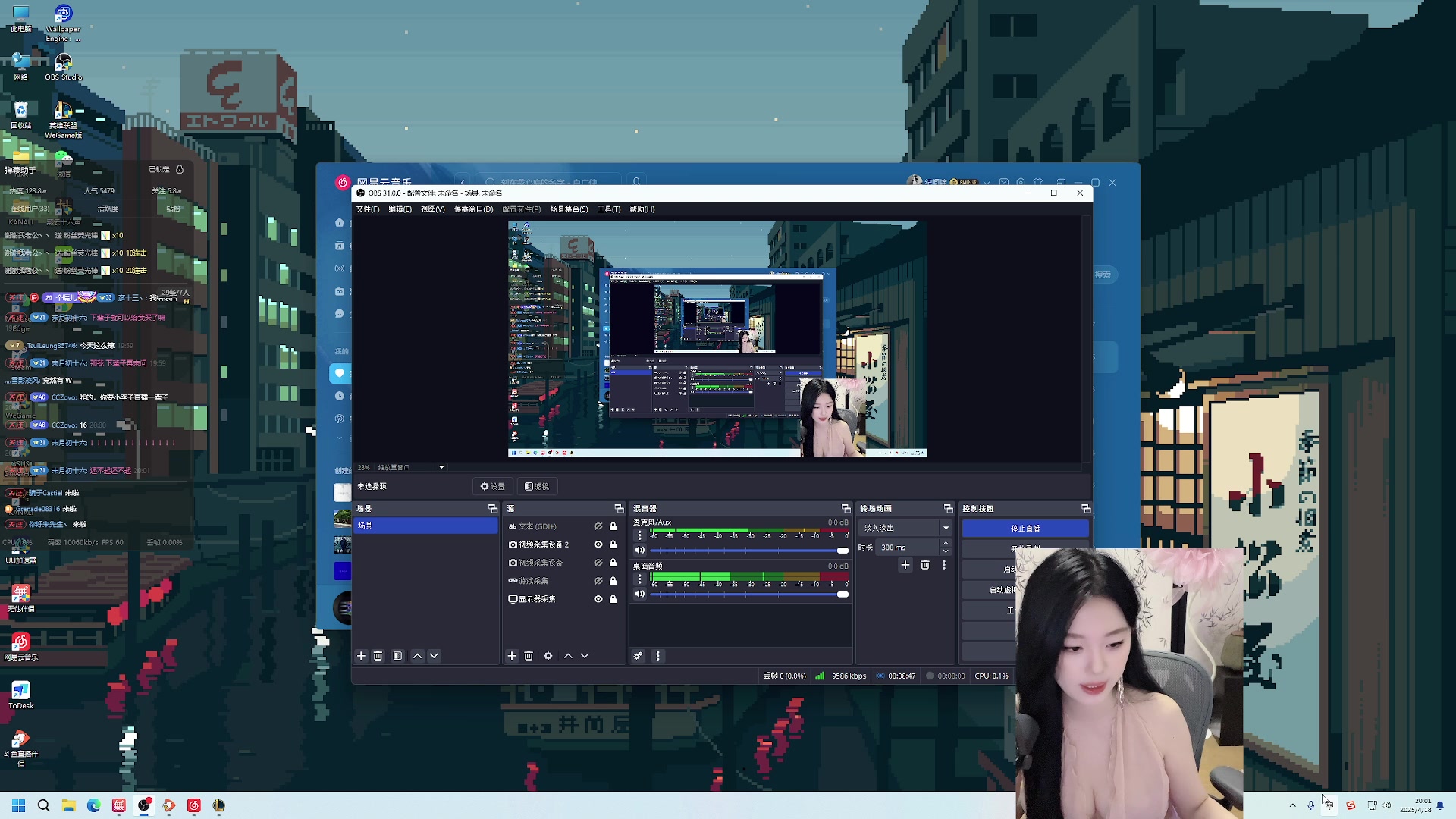Undock the 控制按钮 panel
Image resolution: width=1456 pixels, height=819 pixels.
tap(1086, 508)
